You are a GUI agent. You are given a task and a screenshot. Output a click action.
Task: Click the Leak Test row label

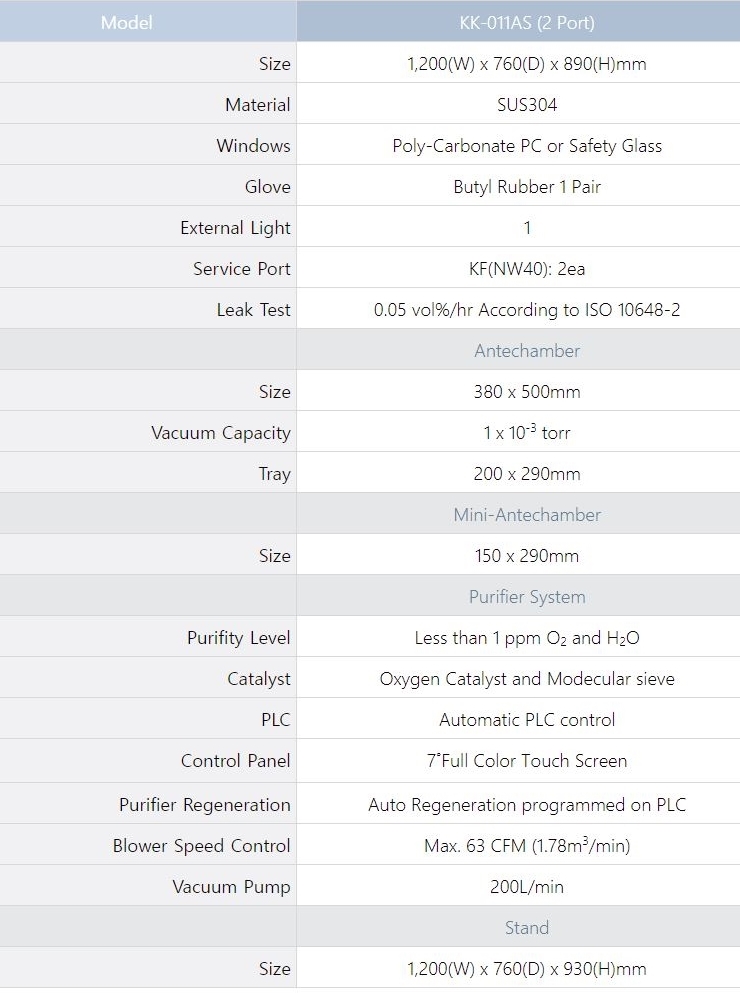(x=253, y=310)
